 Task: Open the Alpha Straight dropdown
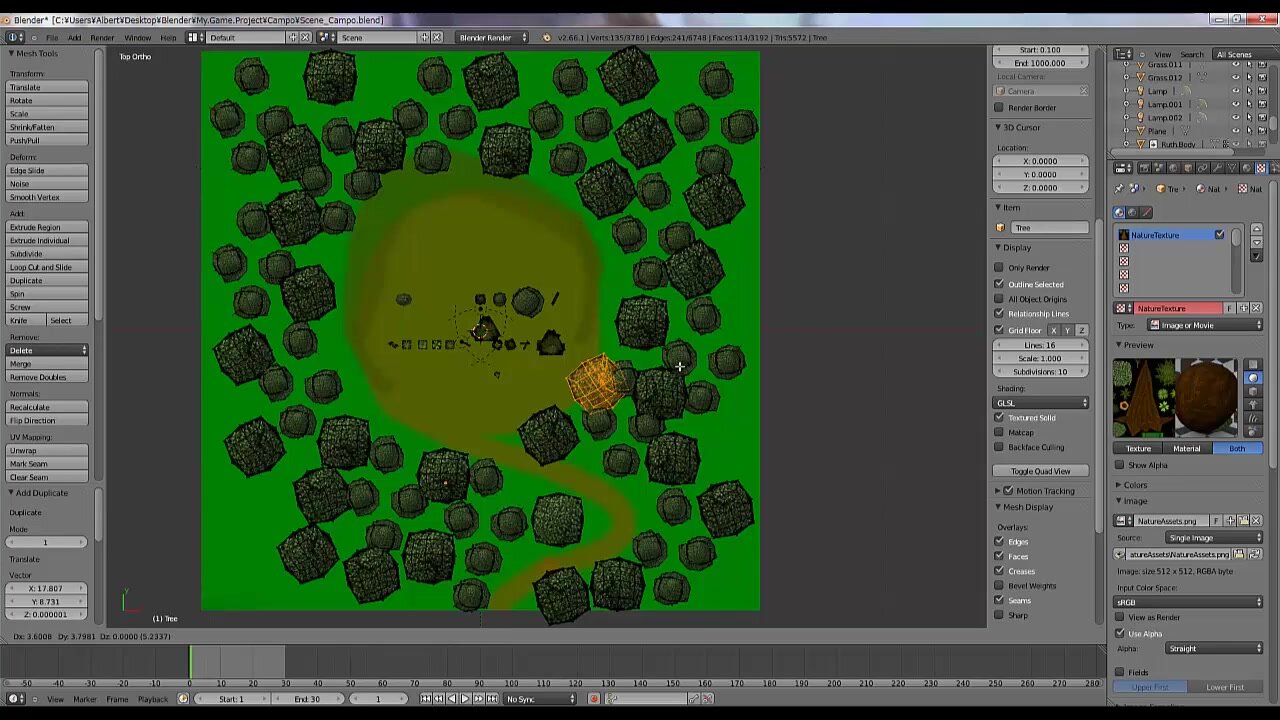[x=1213, y=648]
